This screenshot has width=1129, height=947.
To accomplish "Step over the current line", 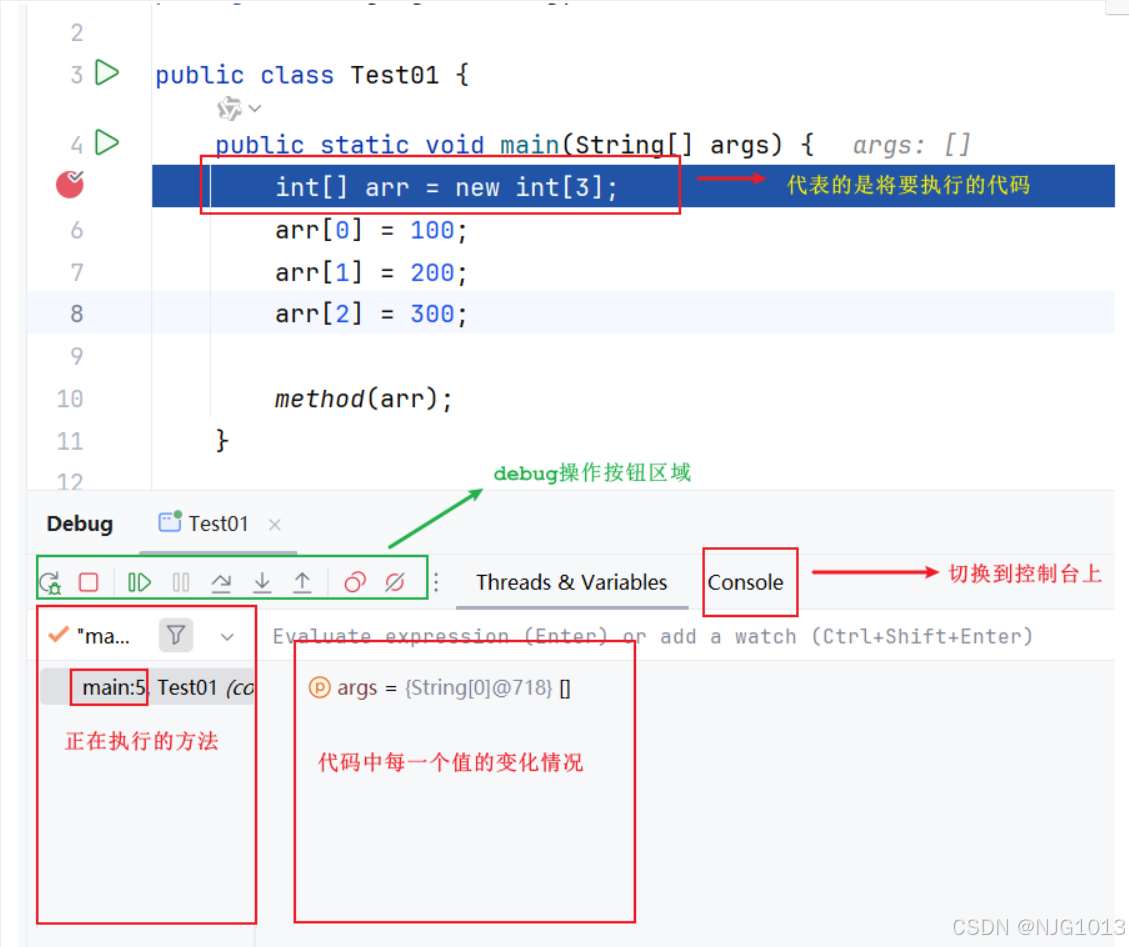I will (221, 582).
